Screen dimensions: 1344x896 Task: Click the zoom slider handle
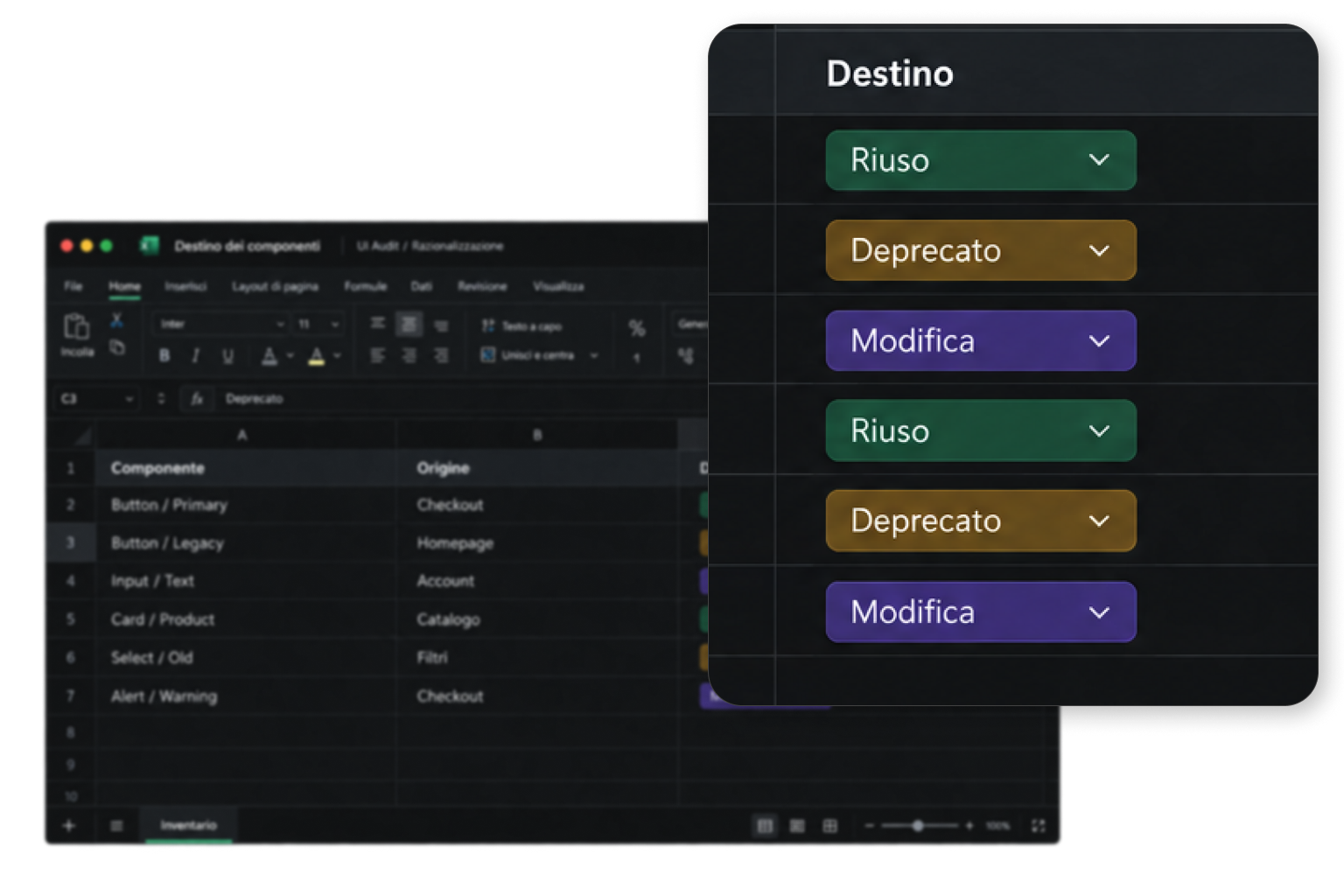pos(917,825)
